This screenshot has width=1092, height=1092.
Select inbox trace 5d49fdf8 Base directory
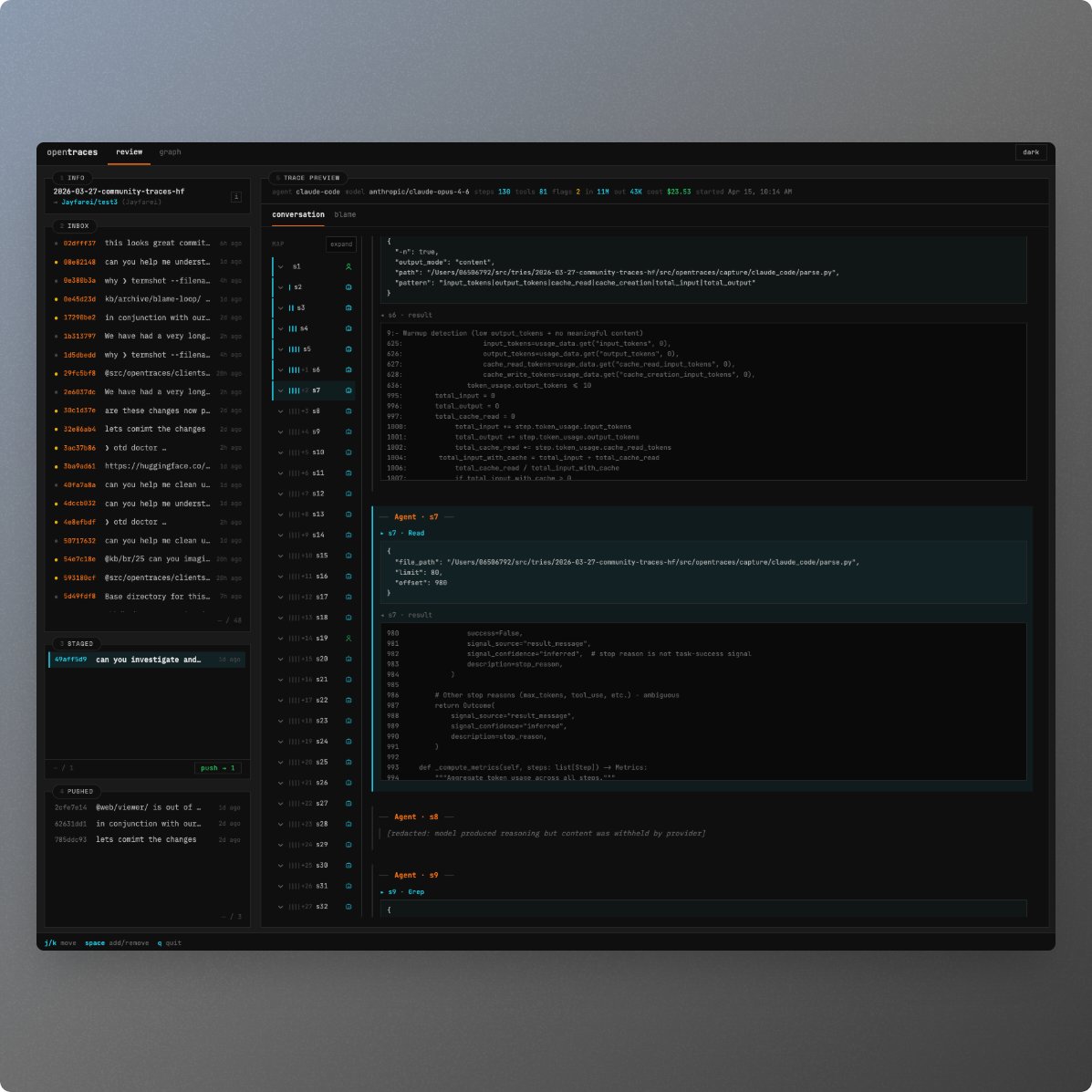[x=148, y=597]
